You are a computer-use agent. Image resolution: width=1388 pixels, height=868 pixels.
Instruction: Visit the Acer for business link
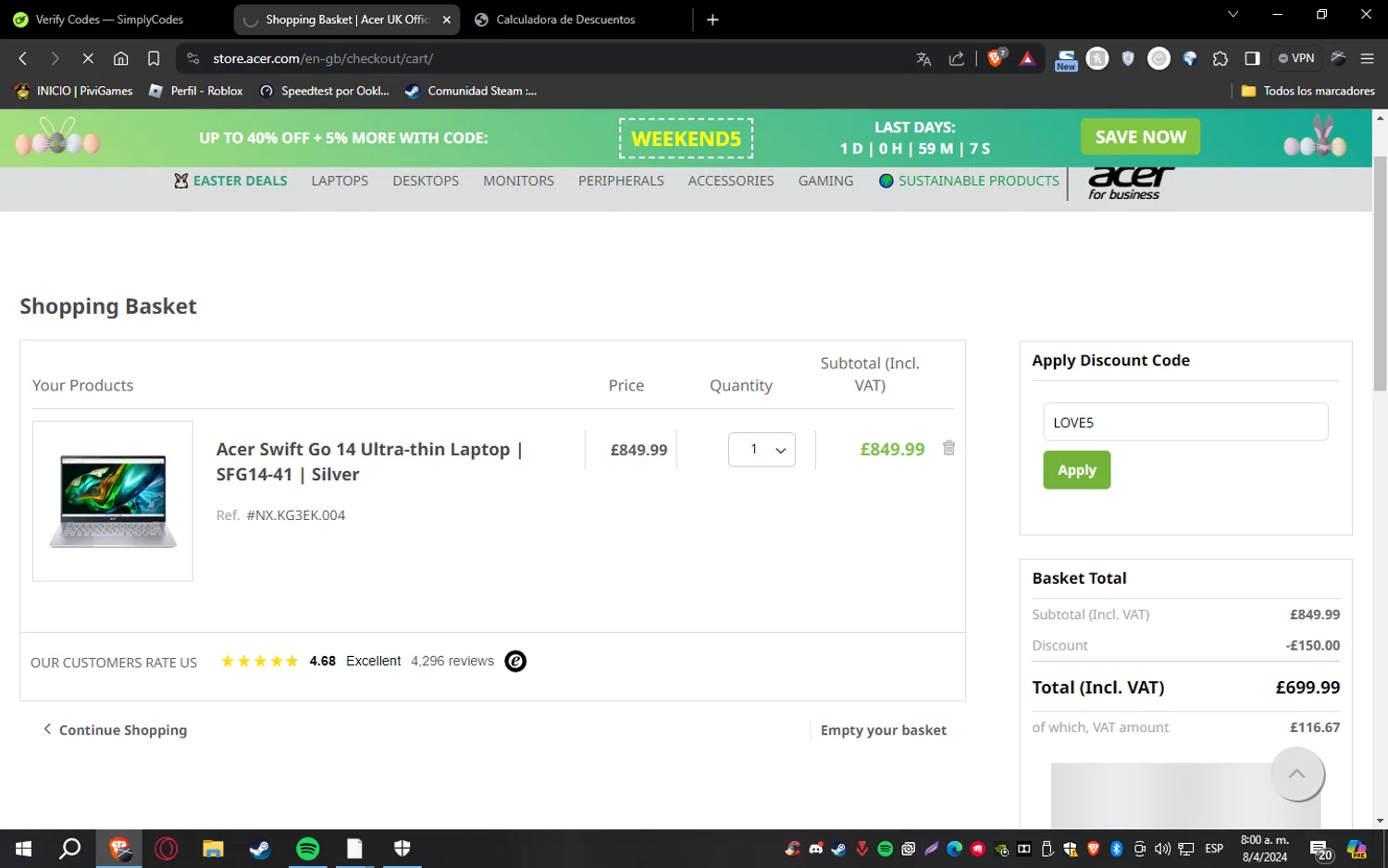[x=1131, y=183]
